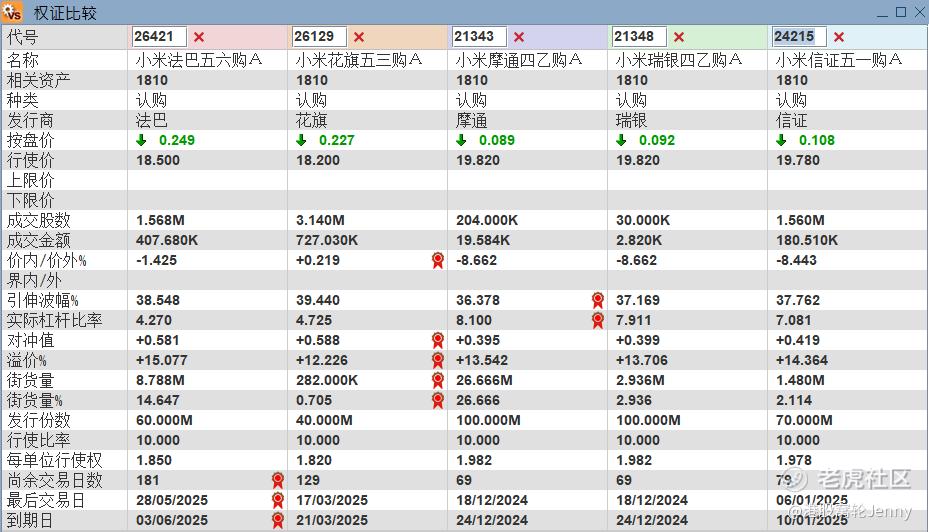
Task: Click the red ribbon badge beside 28/05/2025
Action: coord(278,501)
